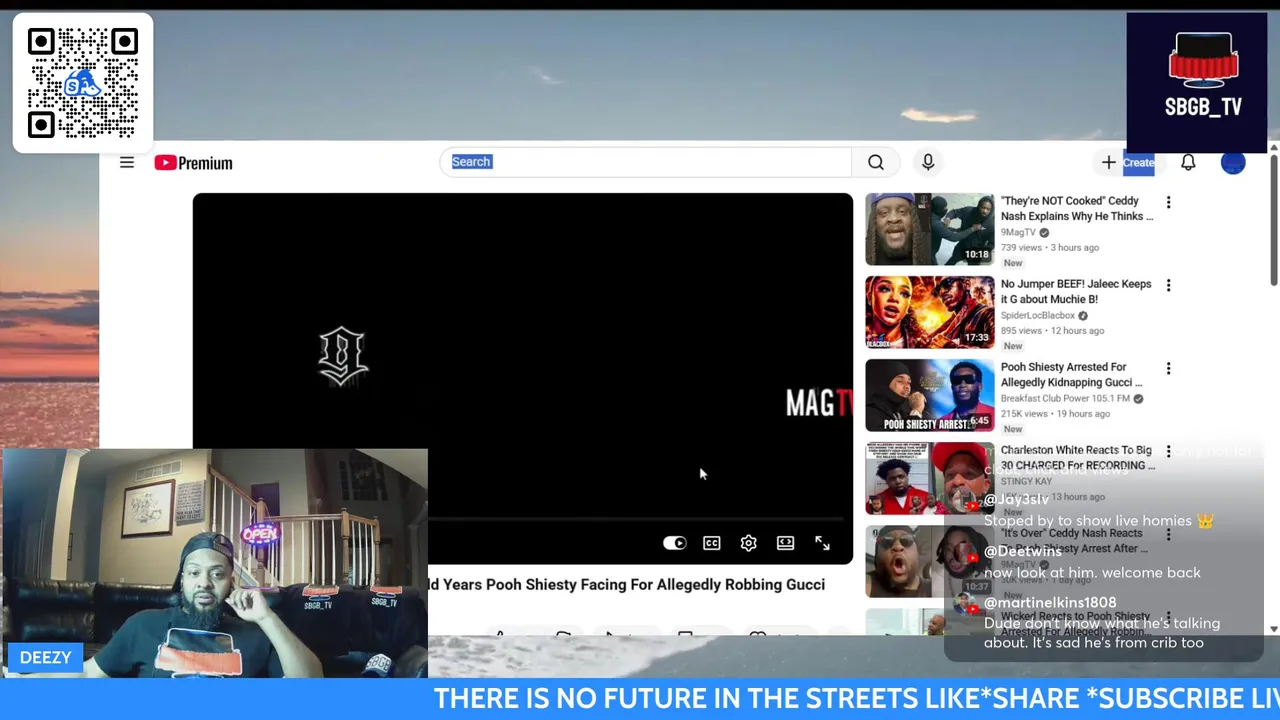
Task: Open title "They're NOT Cooked" Ceddy Nash Explains
Action: [x=1077, y=208]
